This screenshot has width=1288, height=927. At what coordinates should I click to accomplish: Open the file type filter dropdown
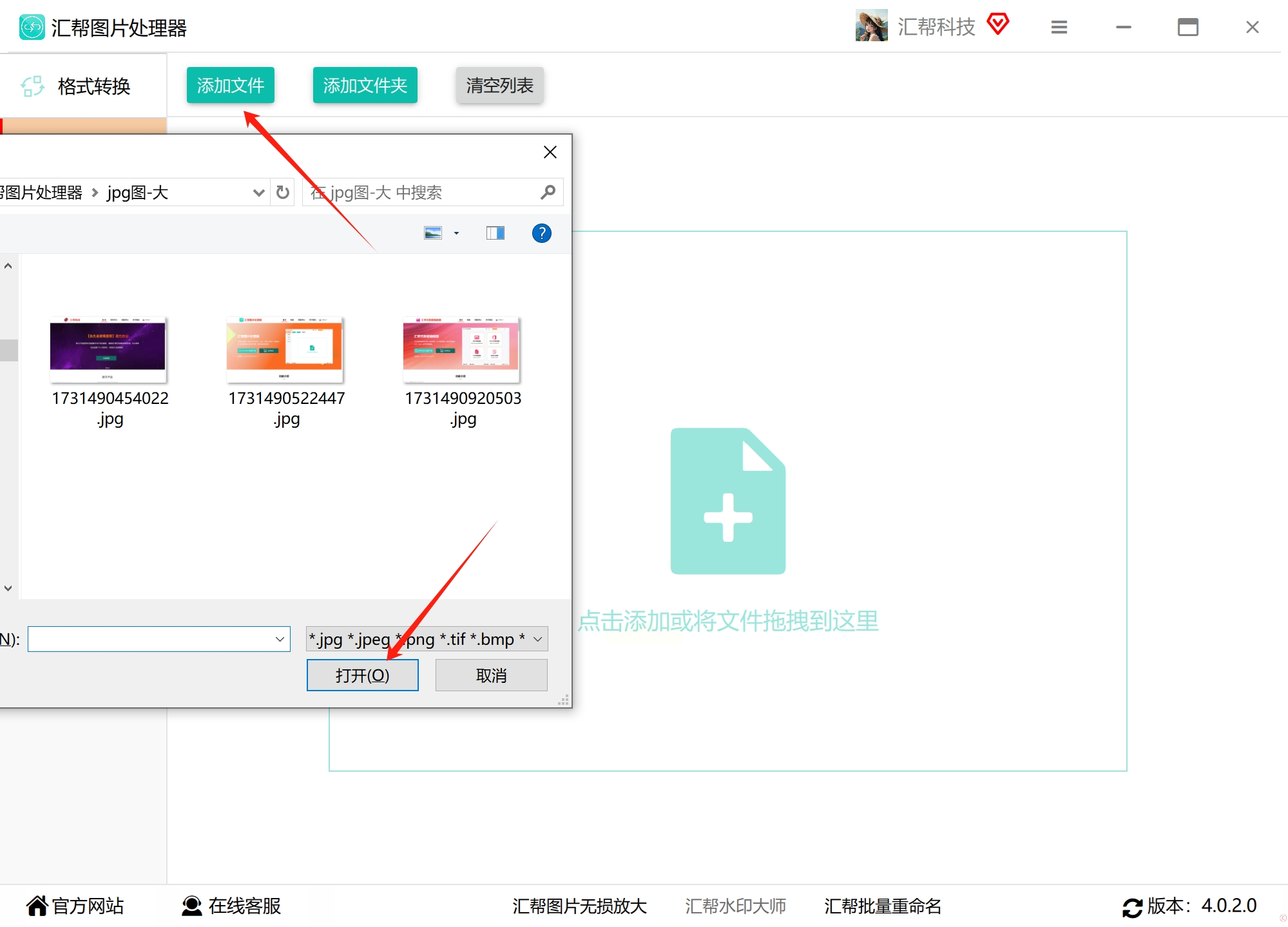pos(537,639)
